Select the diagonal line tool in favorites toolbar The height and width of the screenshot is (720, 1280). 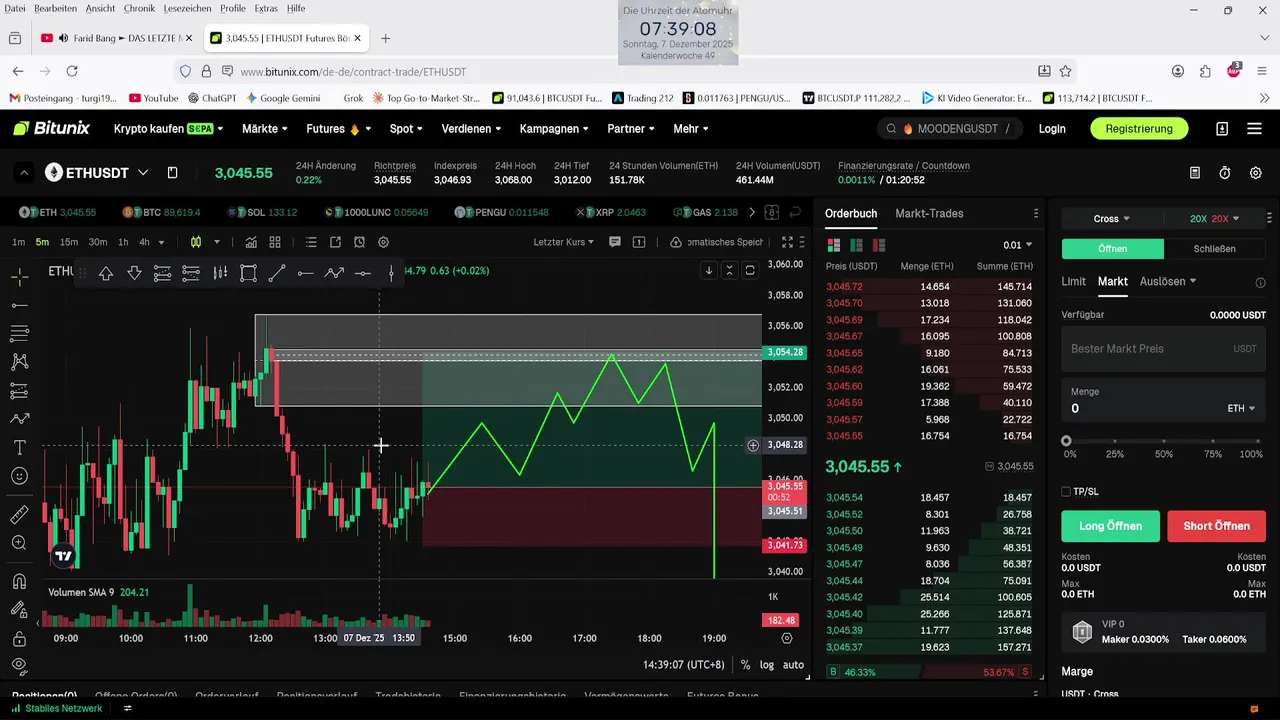tap(277, 273)
